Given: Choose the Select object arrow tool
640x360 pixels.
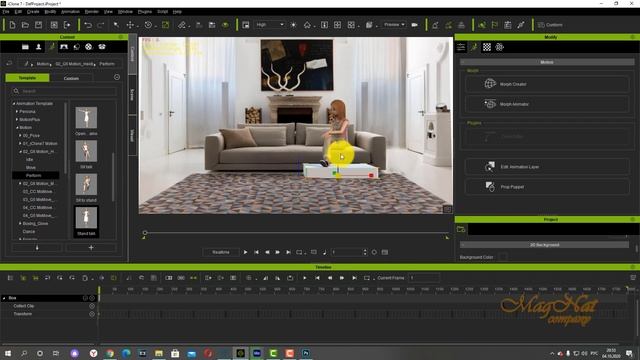Looking at the screenshot, I should [x=116, y=25].
